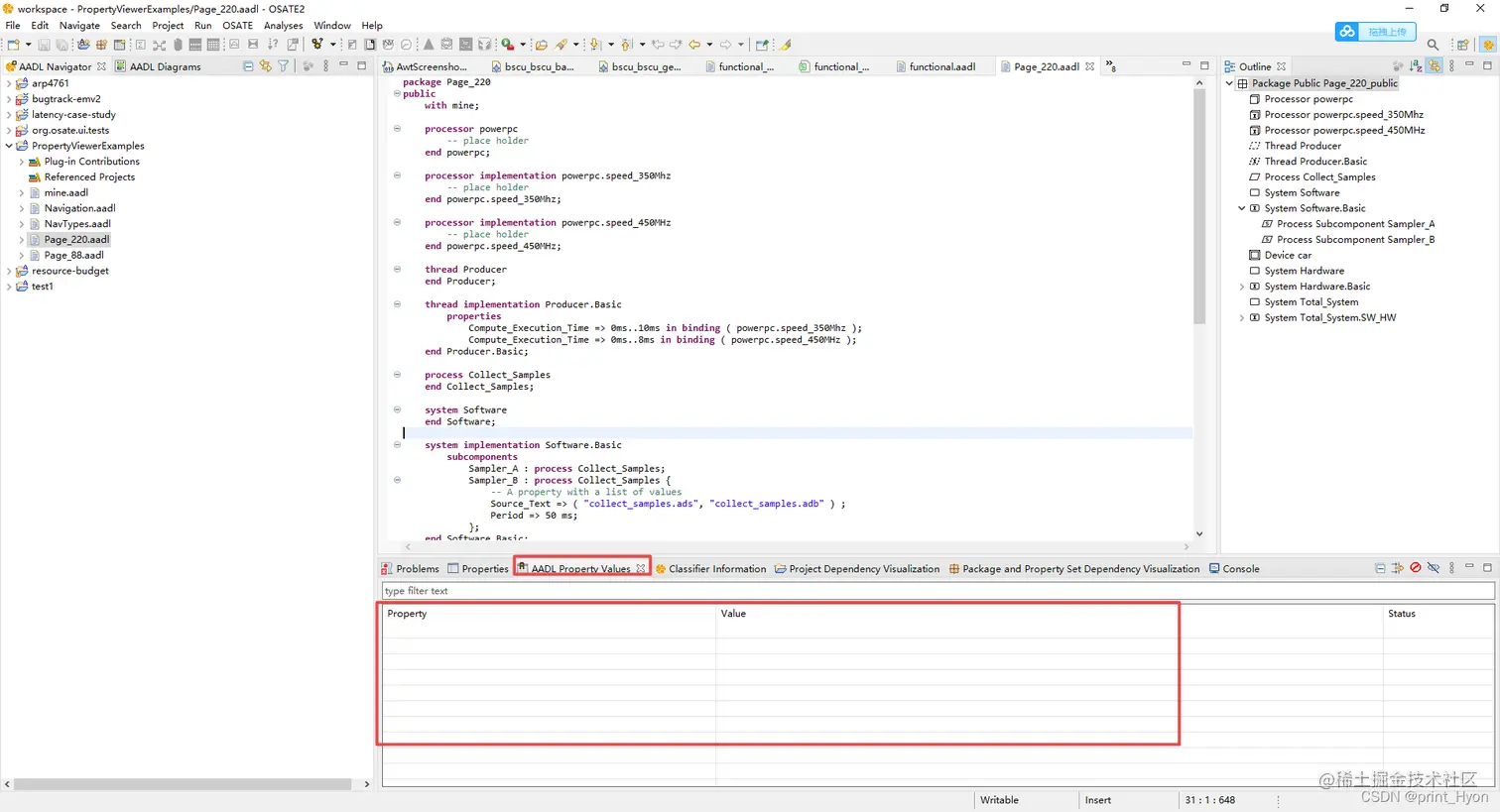Click the Open Type folder icon in toolbar
Image resolution: width=1500 pixels, height=812 pixels.
point(541,45)
